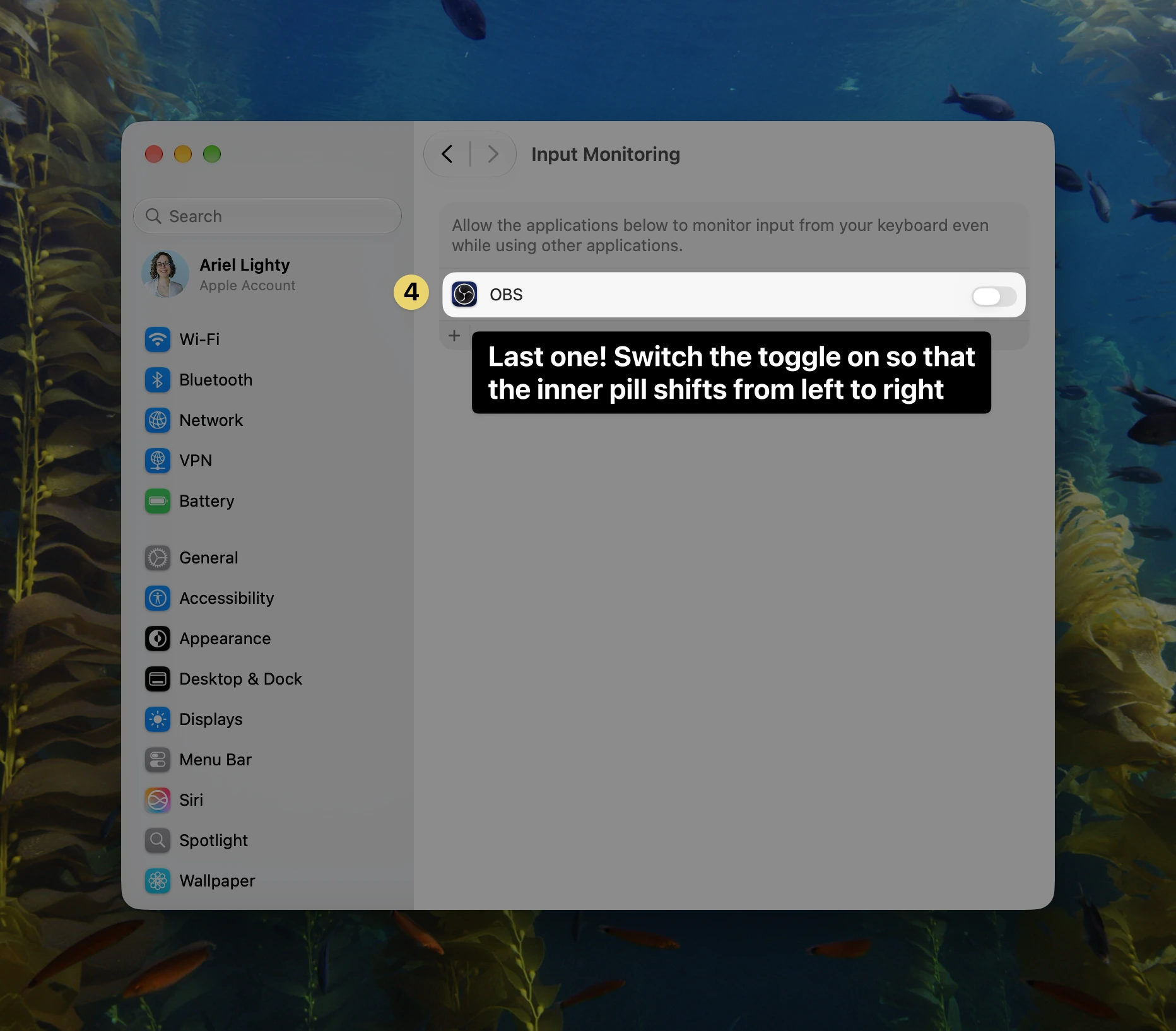The height and width of the screenshot is (1031, 1176).
Task: Click the Wi-Fi icon in sidebar
Action: [x=158, y=339]
